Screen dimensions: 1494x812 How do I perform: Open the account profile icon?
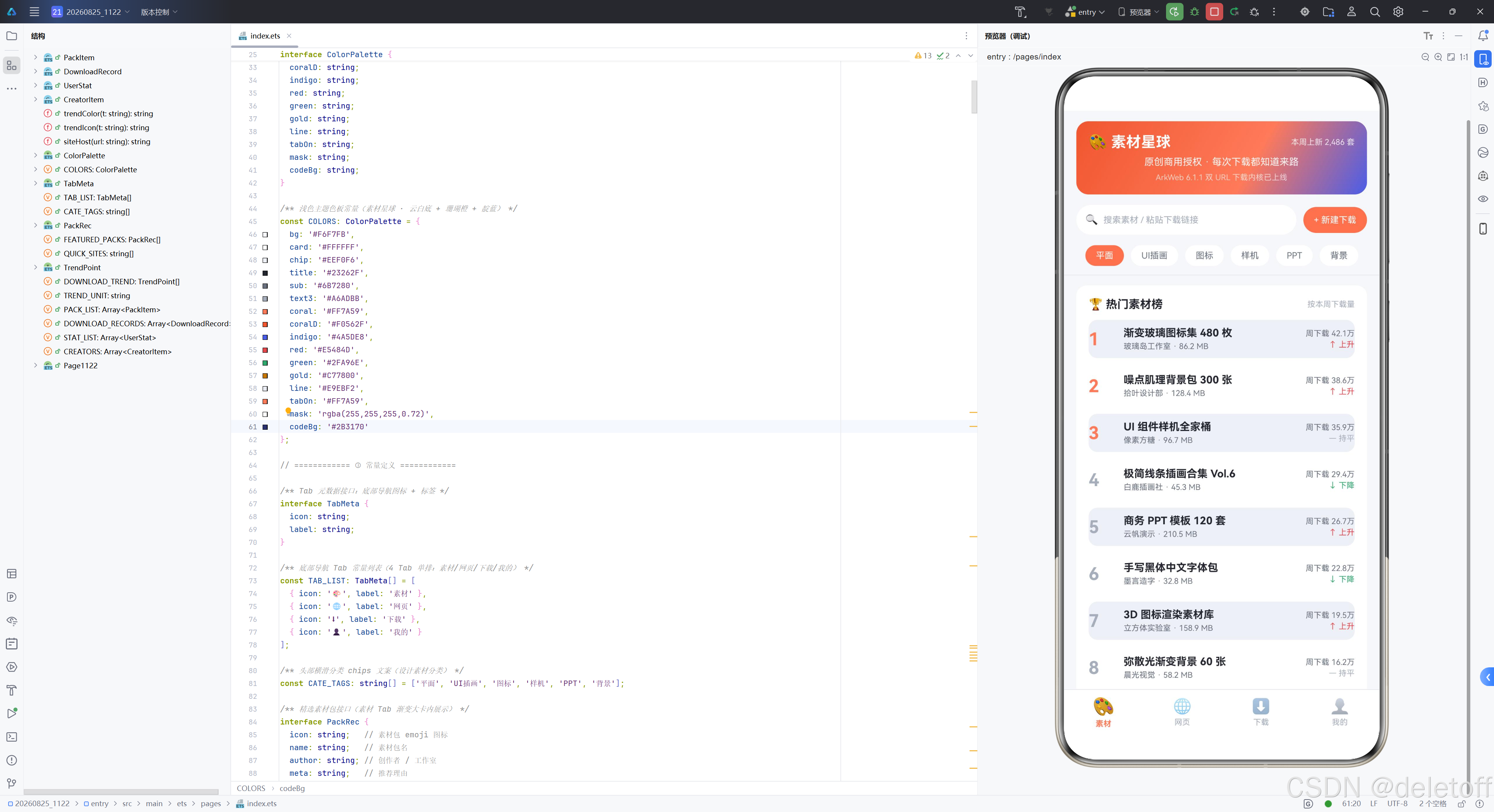1351,12
